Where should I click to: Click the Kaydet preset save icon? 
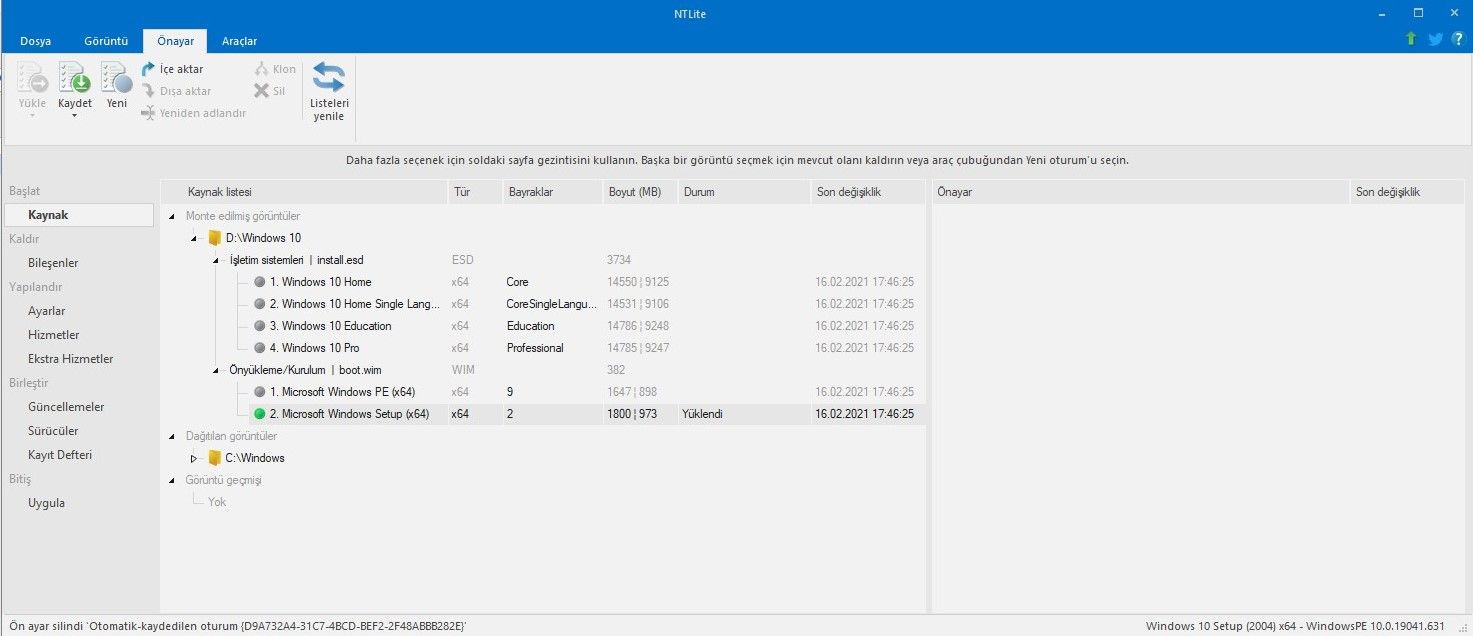click(x=75, y=78)
